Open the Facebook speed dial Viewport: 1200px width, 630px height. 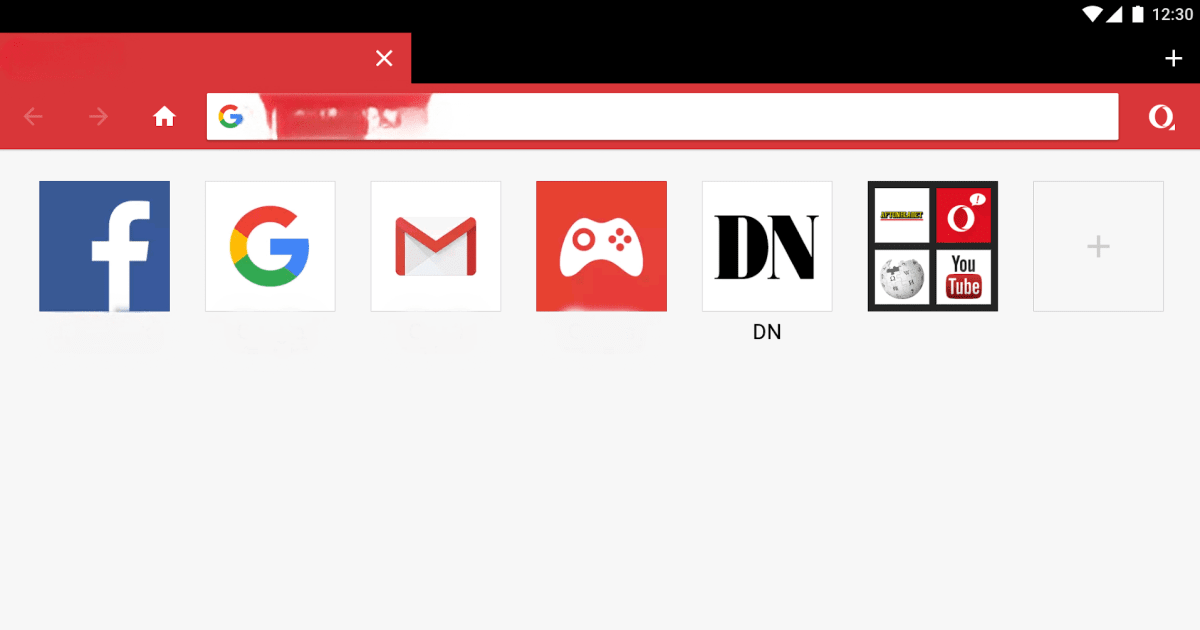[104, 246]
